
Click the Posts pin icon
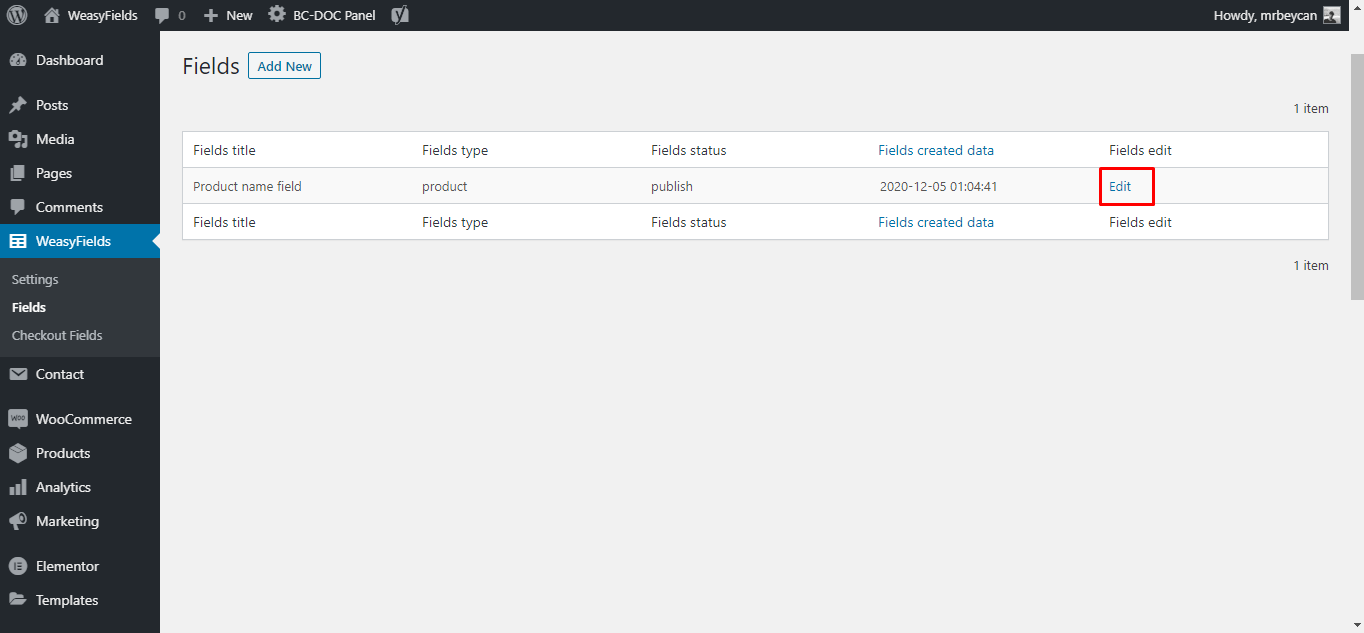18,105
